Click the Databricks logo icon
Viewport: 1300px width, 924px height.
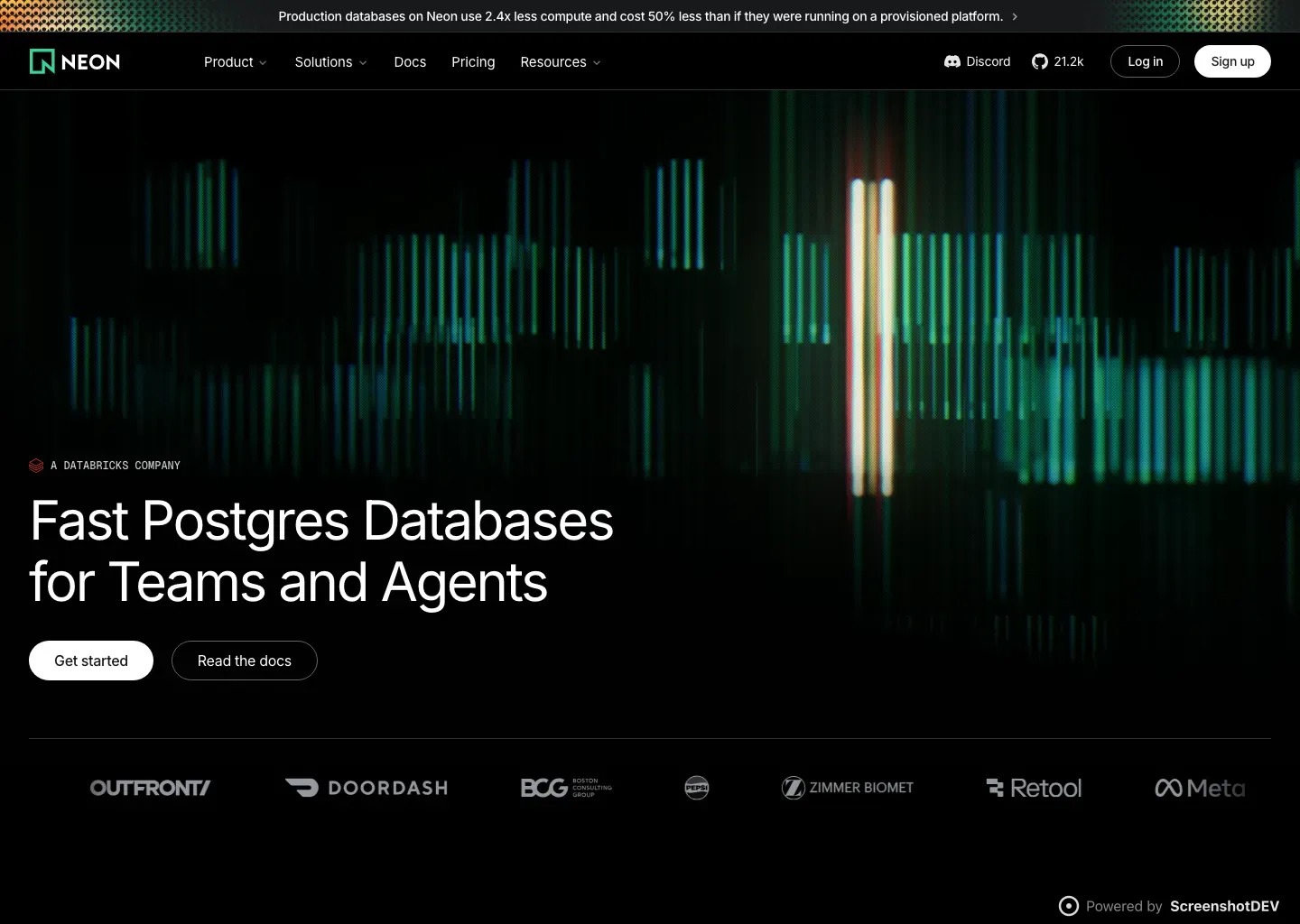pos(36,466)
